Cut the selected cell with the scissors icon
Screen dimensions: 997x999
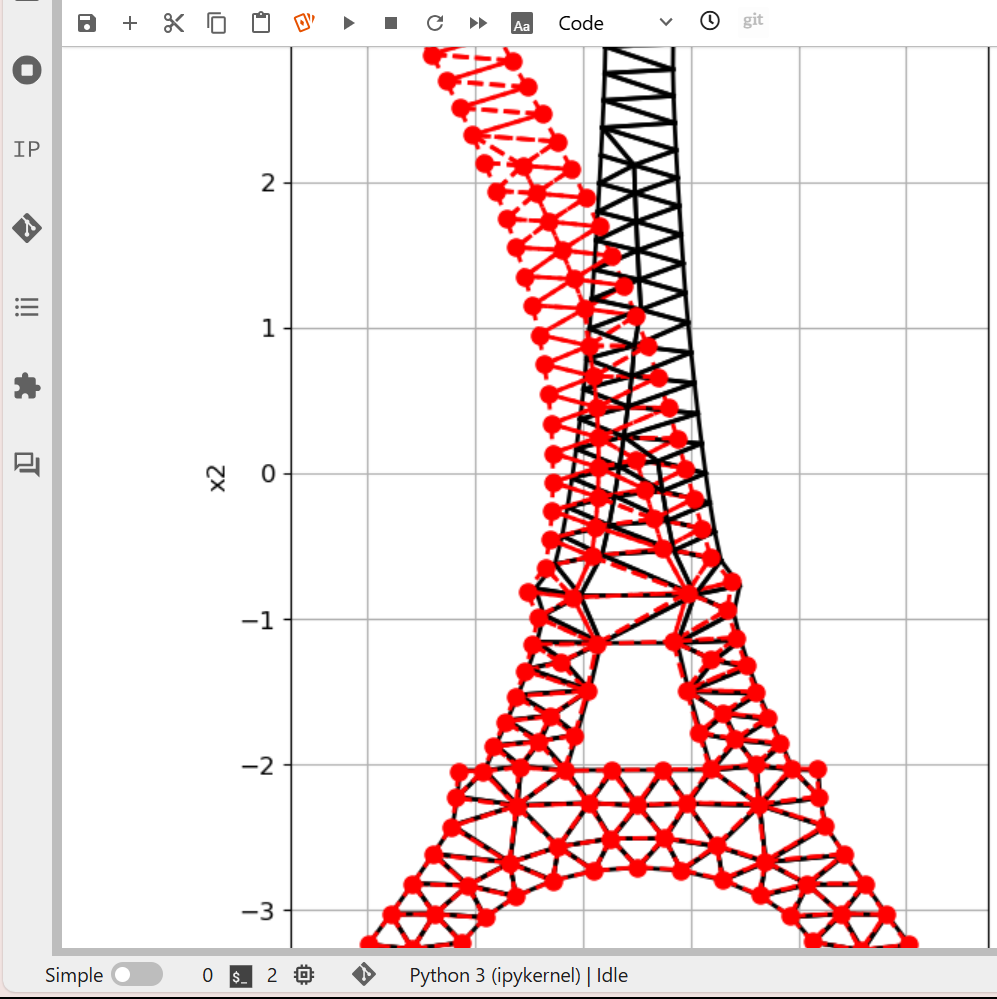coord(174,23)
